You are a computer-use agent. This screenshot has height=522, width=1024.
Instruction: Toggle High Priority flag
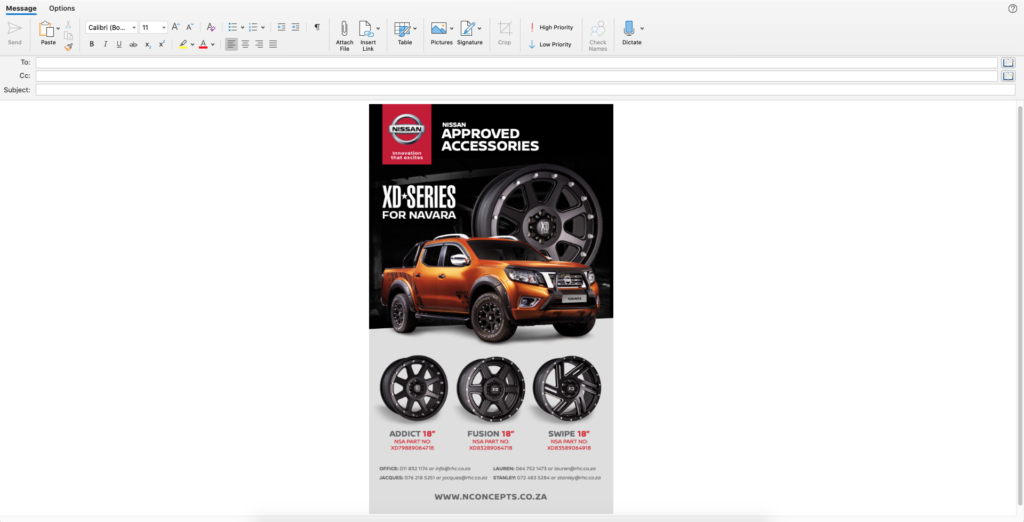pyautogui.click(x=551, y=28)
